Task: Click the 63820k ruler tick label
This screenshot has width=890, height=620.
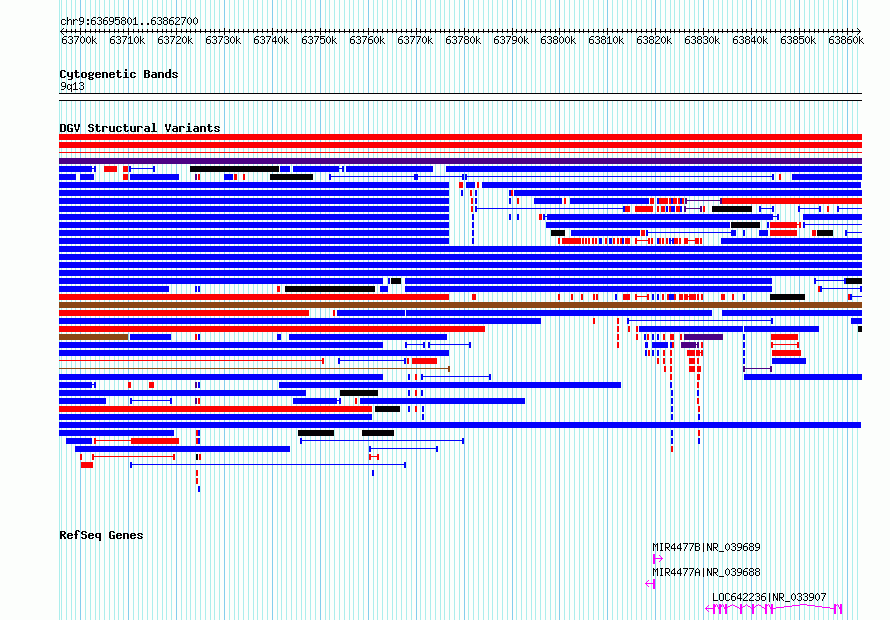Action: [654, 41]
